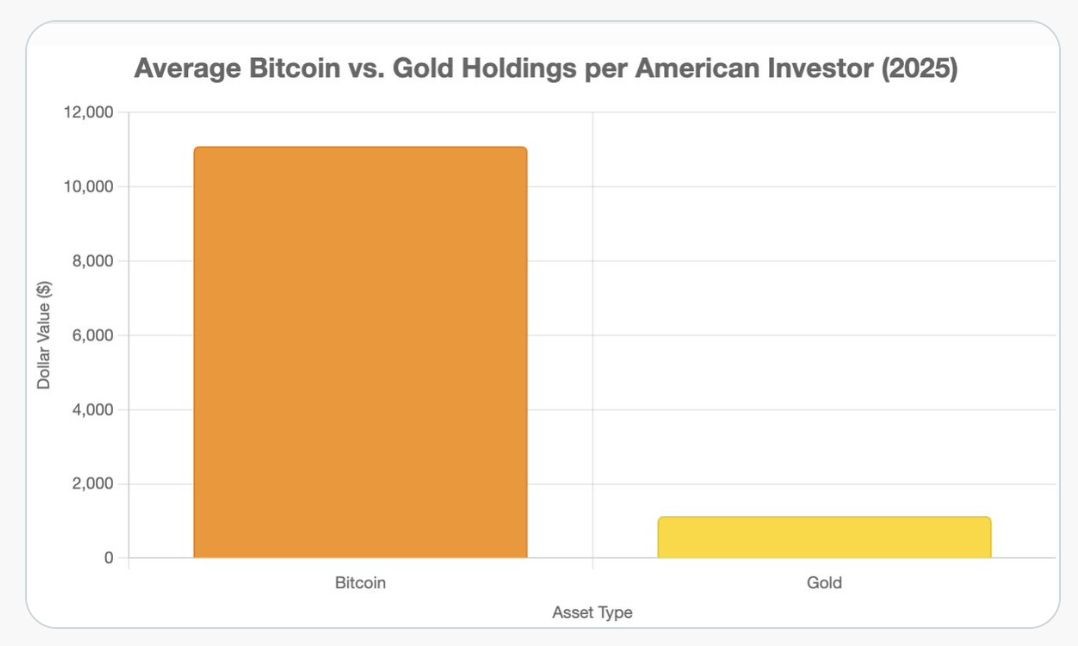This screenshot has width=1078, height=646.
Task: Click the top edge of the Gold bar
Action: click(x=824, y=517)
